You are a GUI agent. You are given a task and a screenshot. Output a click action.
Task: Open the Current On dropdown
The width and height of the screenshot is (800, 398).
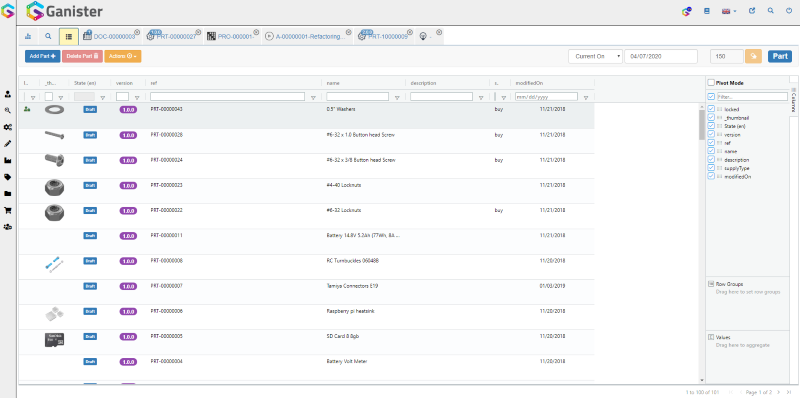pyautogui.click(x=595, y=56)
